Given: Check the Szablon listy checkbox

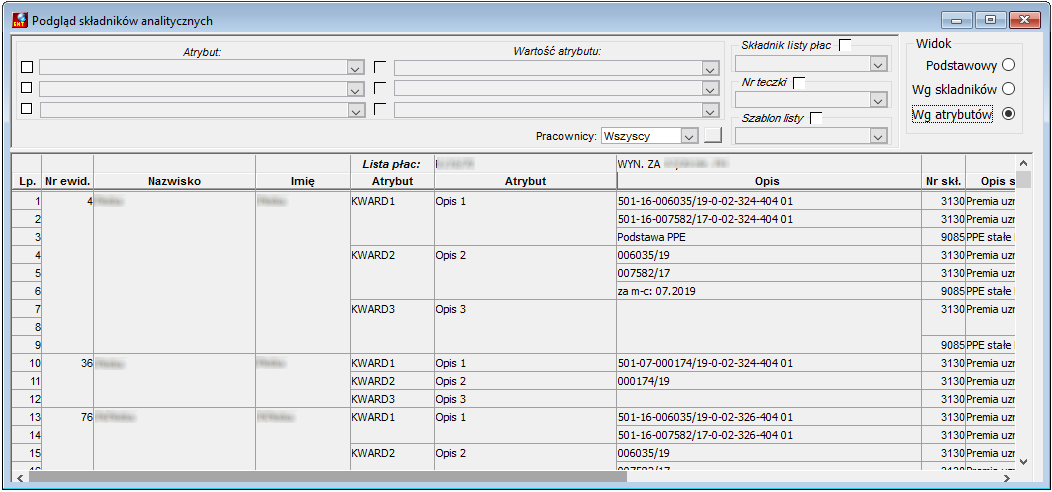Looking at the screenshot, I should 816,118.
